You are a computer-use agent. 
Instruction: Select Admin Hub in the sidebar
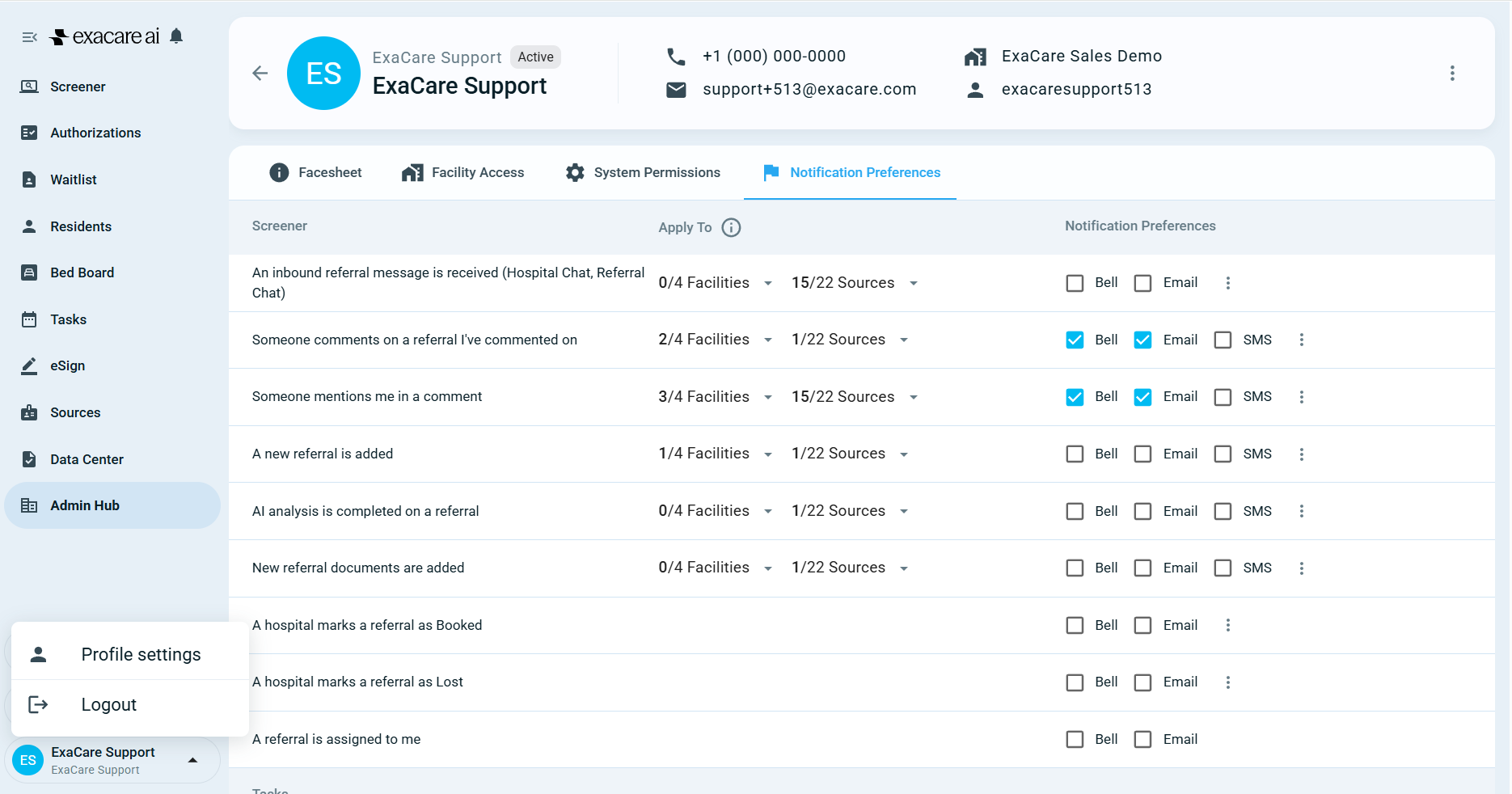(x=112, y=505)
